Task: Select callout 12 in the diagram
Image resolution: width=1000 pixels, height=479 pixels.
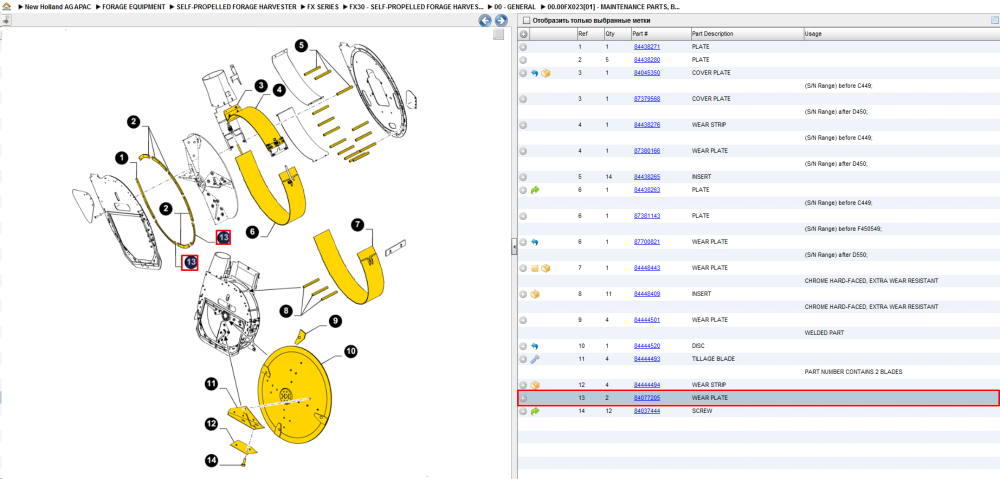Action: coord(211,424)
